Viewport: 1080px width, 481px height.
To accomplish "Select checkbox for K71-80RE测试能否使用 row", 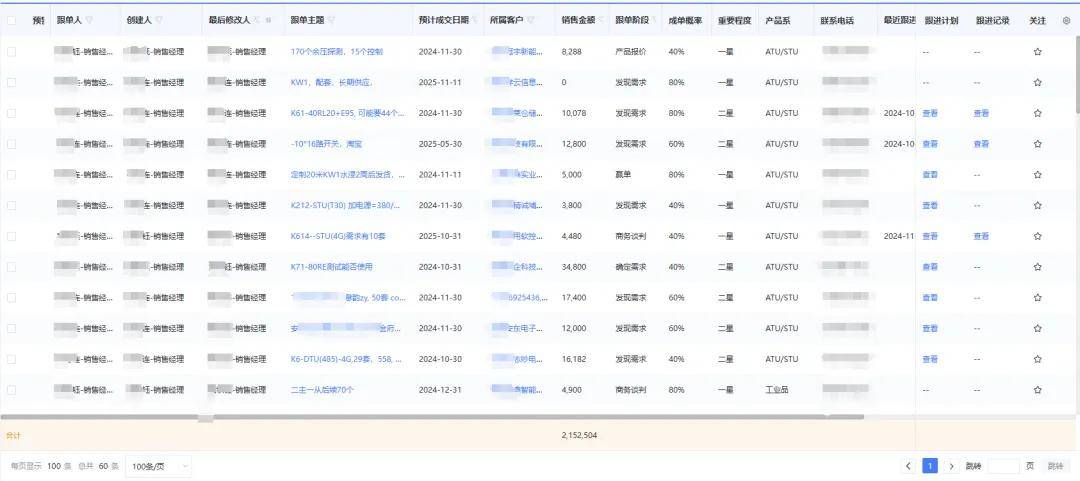I will coord(12,267).
